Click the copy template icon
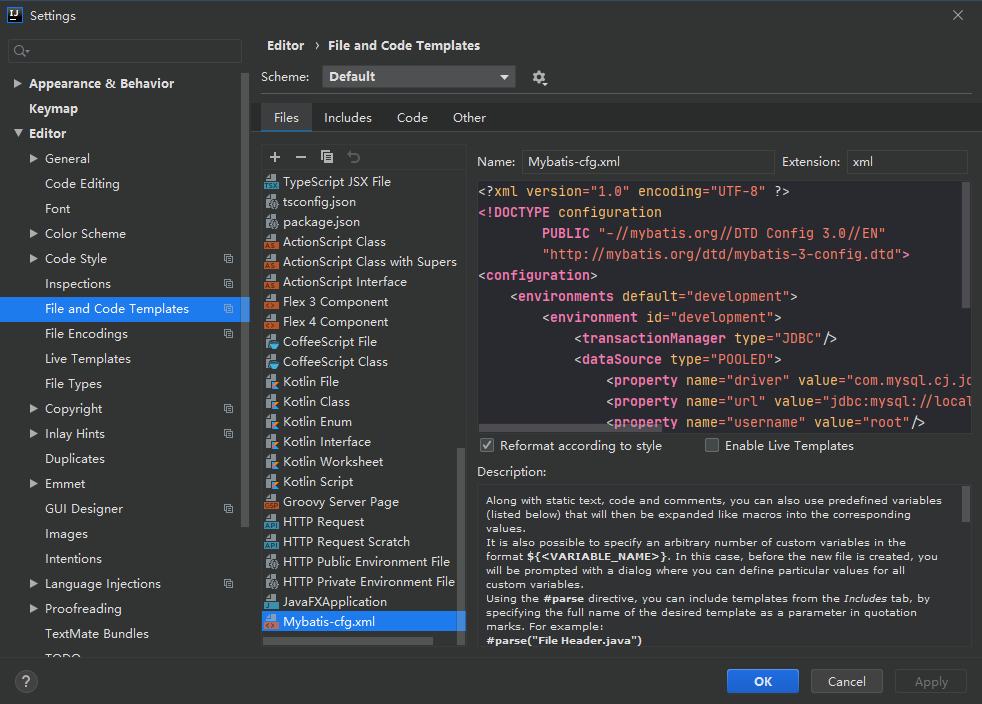 (x=327, y=157)
